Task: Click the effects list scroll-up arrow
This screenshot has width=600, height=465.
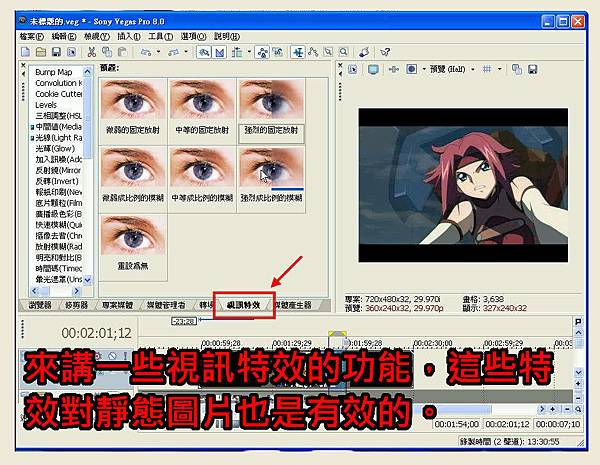Action: pyautogui.click(x=88, y=72)
